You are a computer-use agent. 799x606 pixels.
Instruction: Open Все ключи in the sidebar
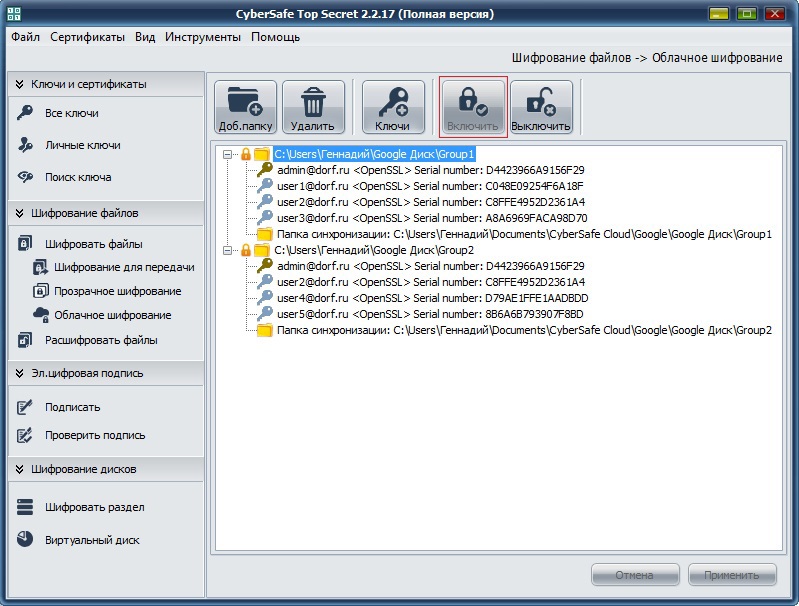pos(72,113)
